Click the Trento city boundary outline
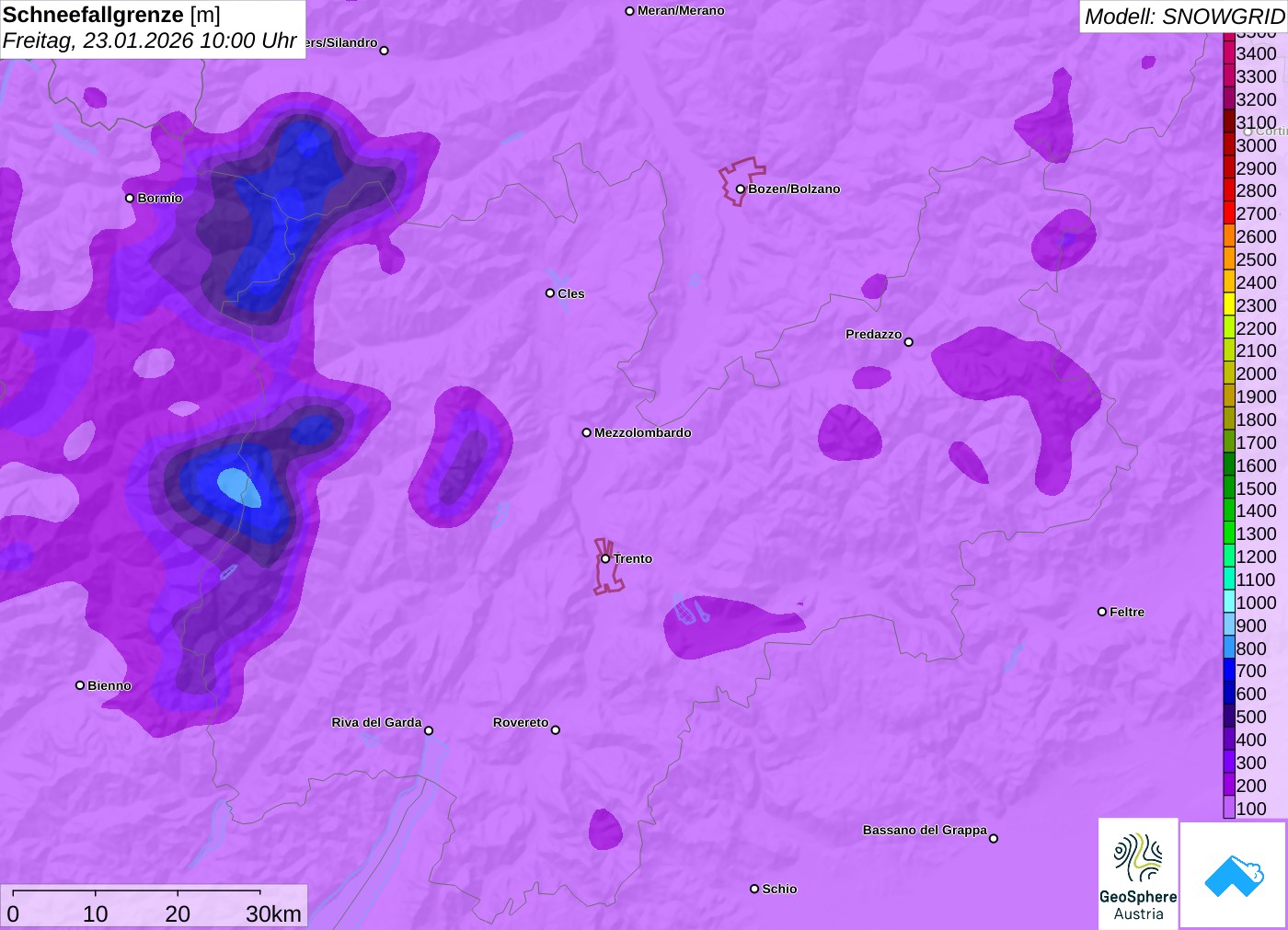This screenshot has width=1288, height=930. pyautogui.click(x=607, y=567)
